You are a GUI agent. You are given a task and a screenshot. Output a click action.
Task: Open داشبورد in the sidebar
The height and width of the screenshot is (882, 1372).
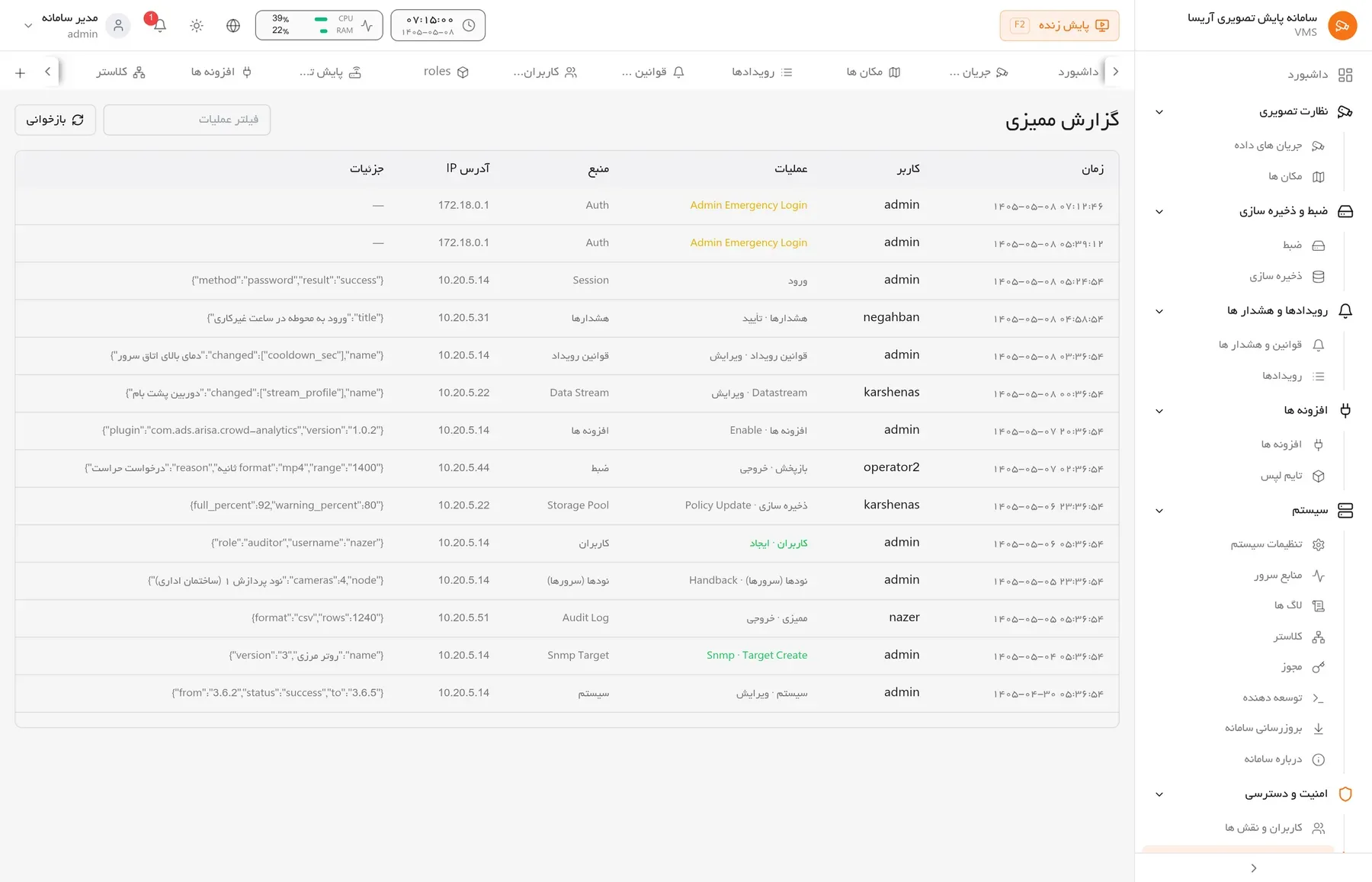tap(1320, 75)
